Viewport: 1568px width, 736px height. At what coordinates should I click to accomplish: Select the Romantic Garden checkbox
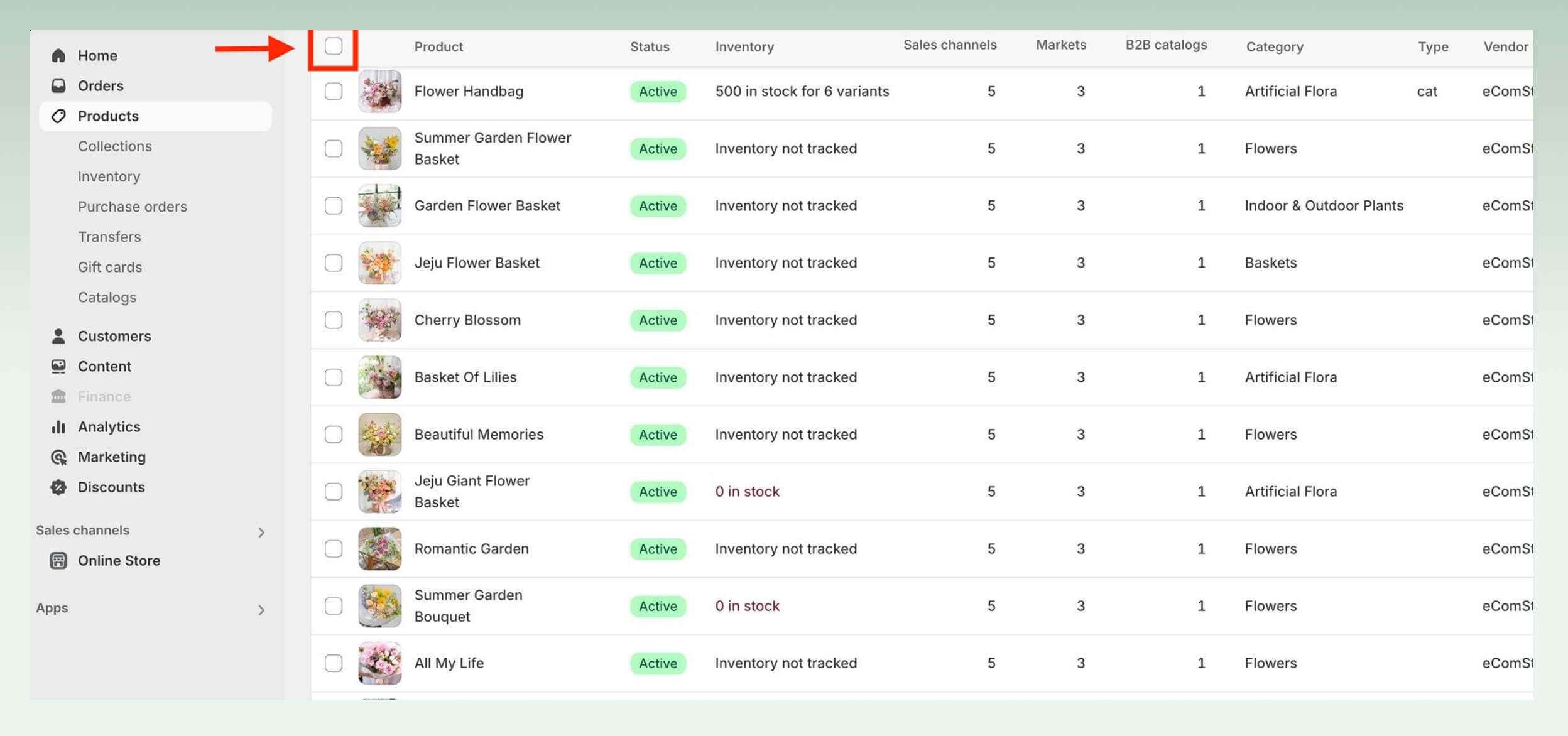pyautogui.click(x=334, y=548)
